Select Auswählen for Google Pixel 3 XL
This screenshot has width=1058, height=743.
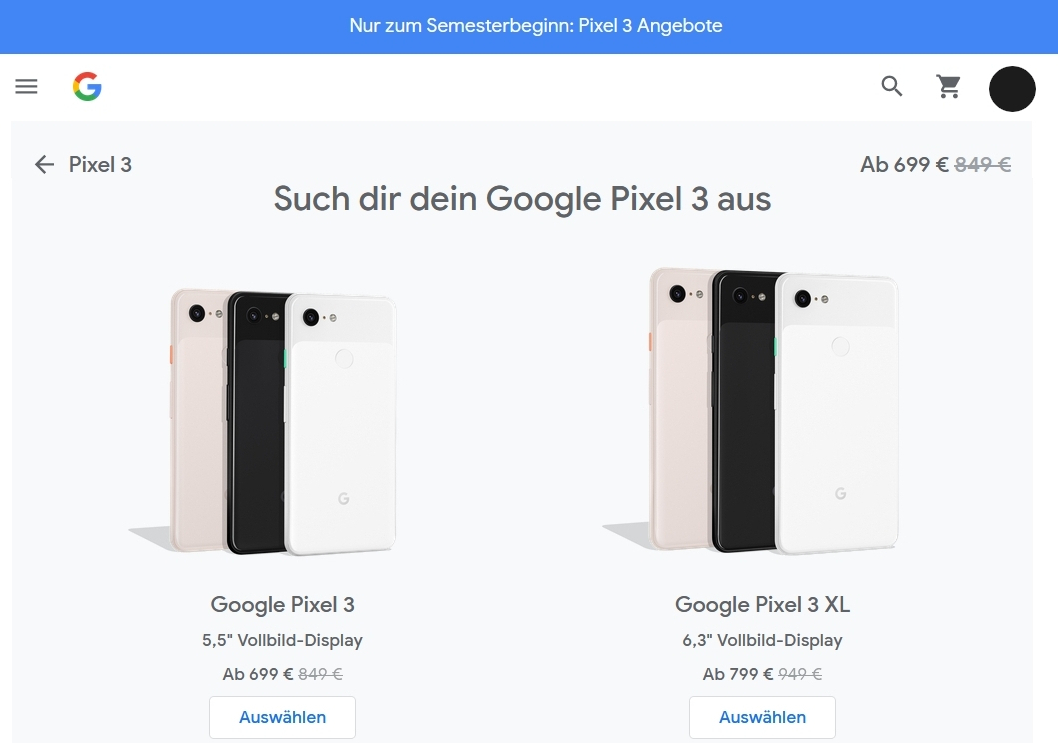click(x=762, y=717)
